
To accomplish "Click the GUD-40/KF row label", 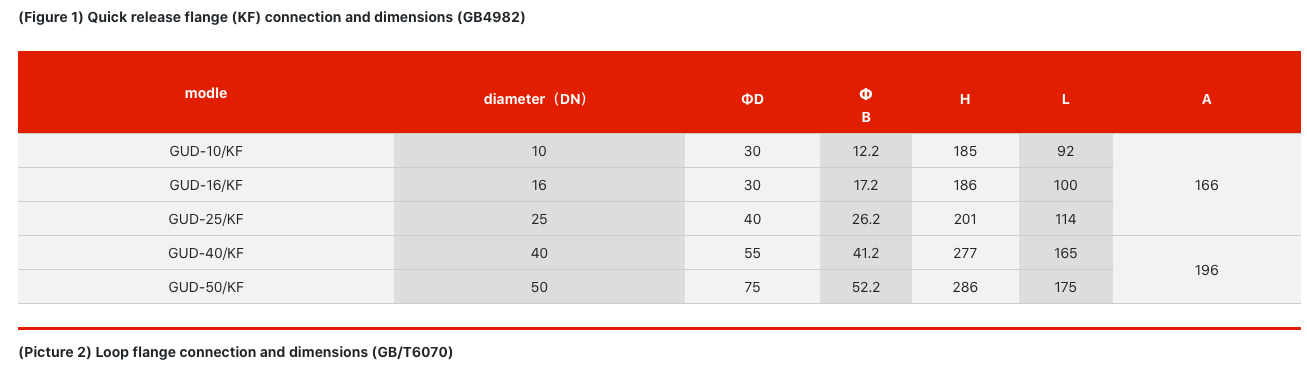I will coord(206,253).
